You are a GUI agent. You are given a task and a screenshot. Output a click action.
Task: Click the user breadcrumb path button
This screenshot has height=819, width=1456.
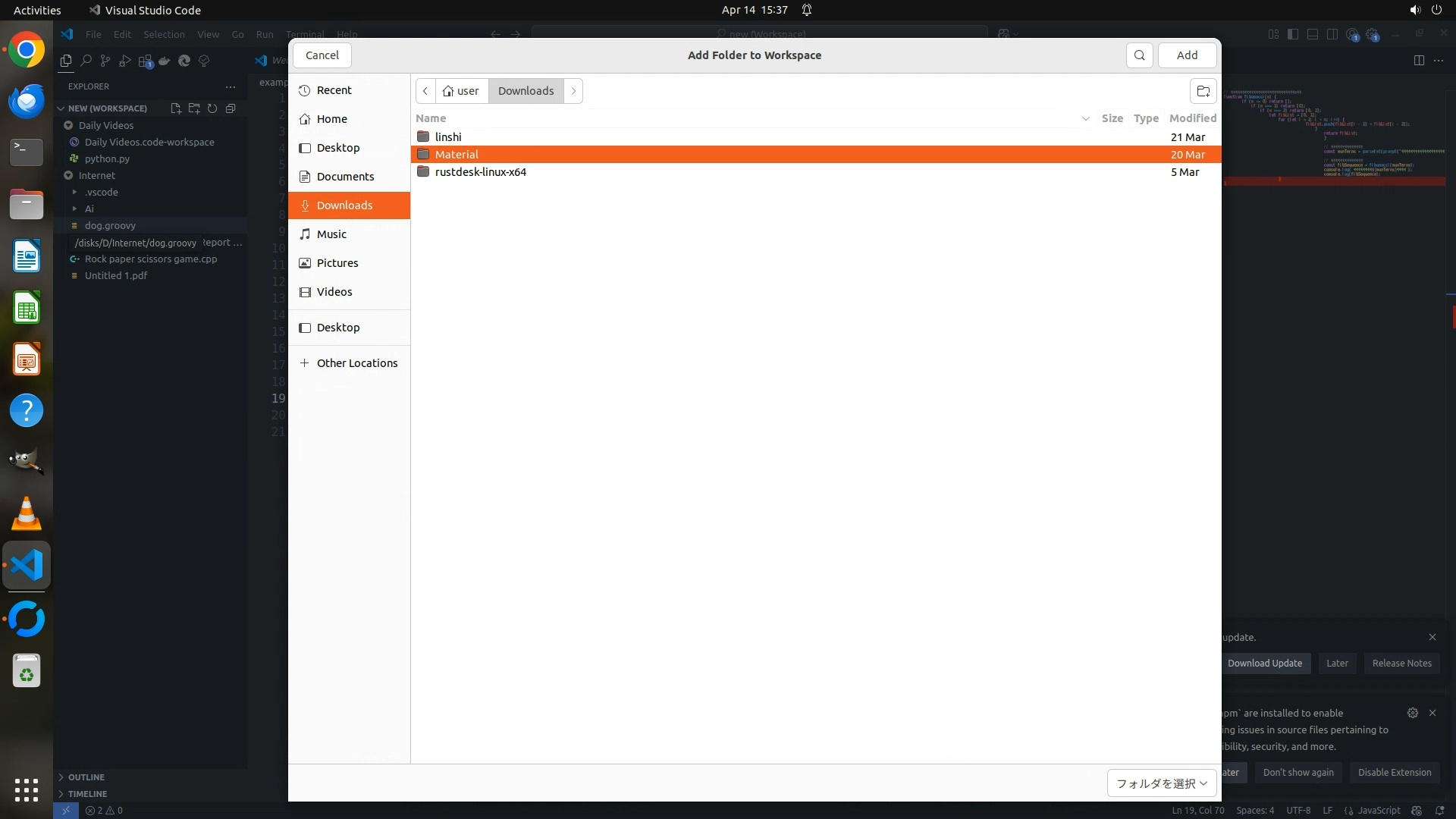pos(462,91)
